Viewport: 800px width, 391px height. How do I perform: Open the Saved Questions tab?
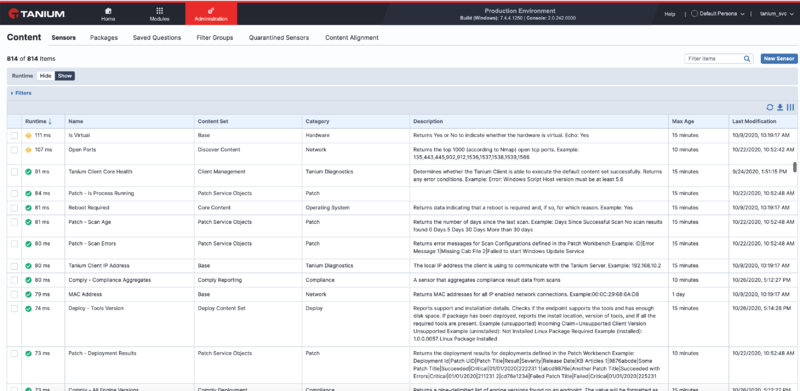coord(157,38)
